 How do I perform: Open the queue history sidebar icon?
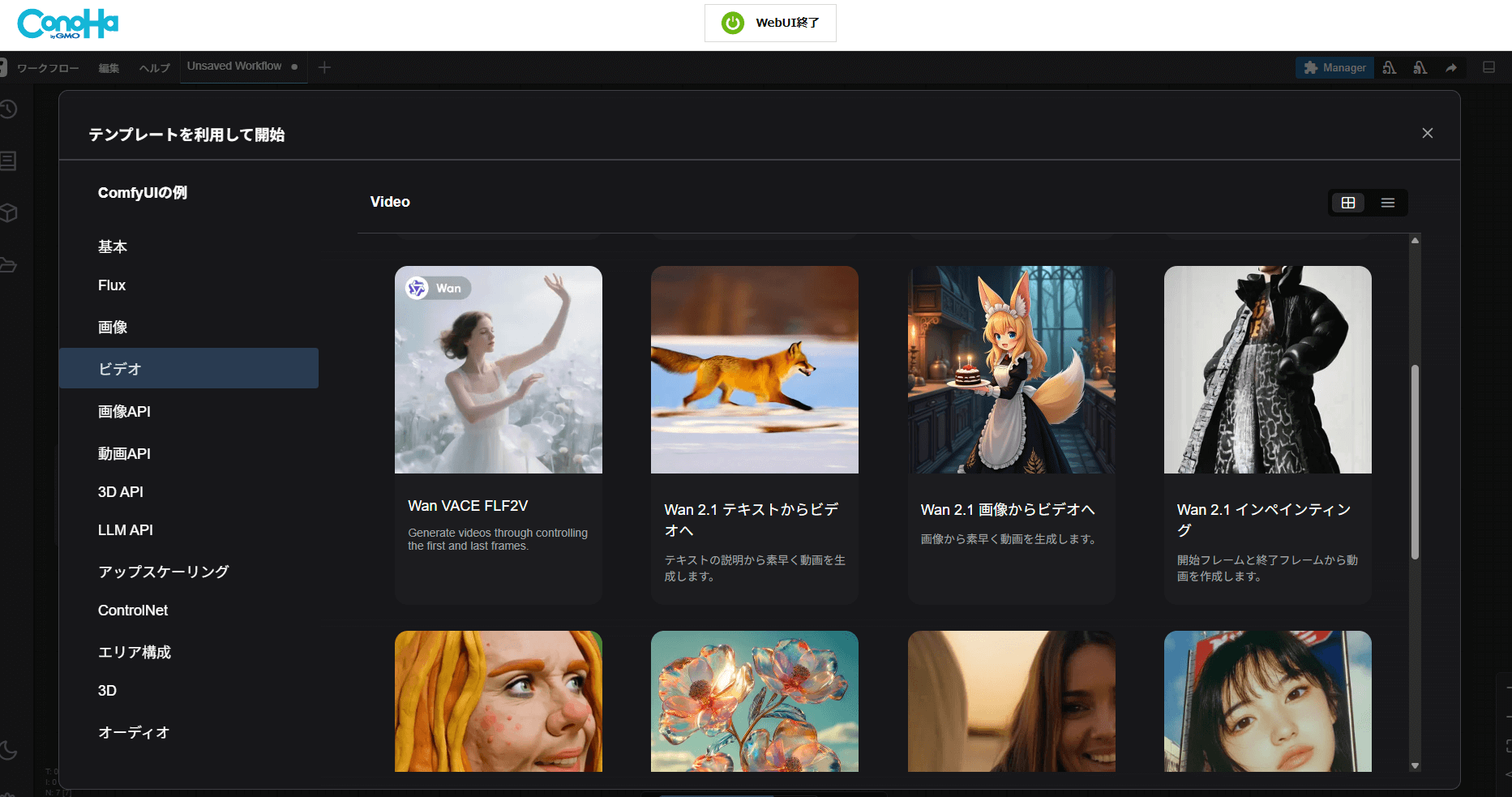tap(8, 109)
